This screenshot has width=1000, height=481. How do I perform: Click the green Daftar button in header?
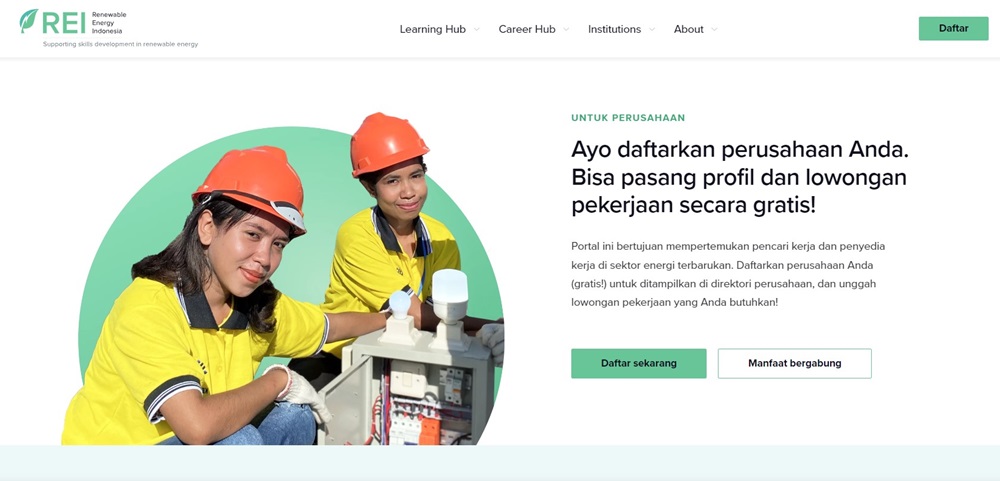953,28
